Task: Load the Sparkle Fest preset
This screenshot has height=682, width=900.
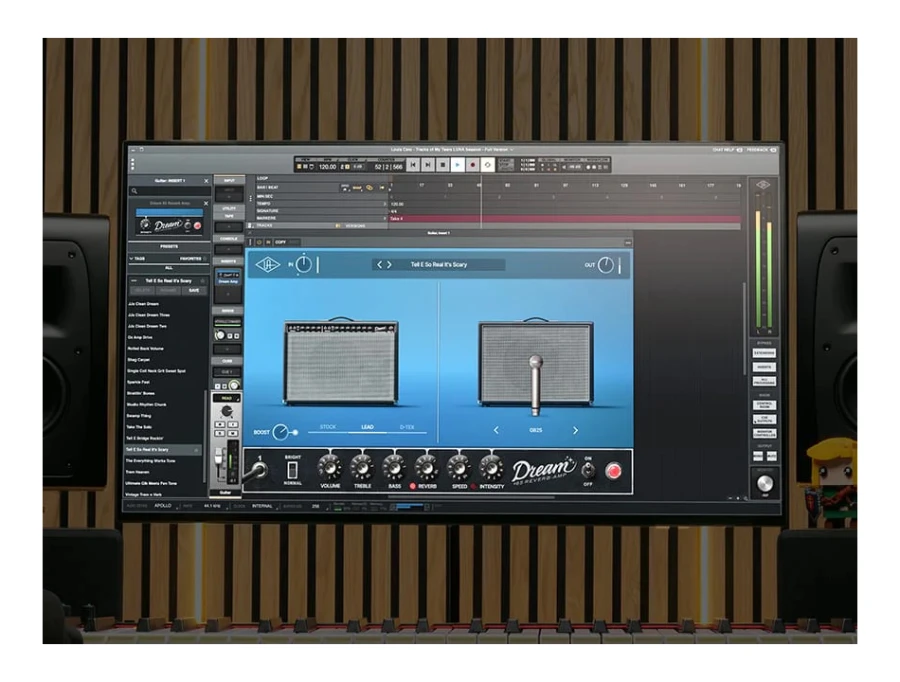Action: tap(138, 382)
